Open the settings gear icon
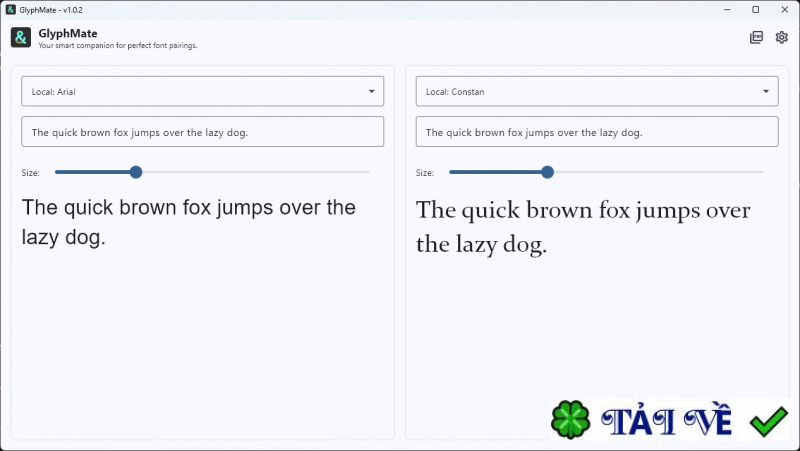This screenshot has height=451, width=800. (x=781, y=37)
